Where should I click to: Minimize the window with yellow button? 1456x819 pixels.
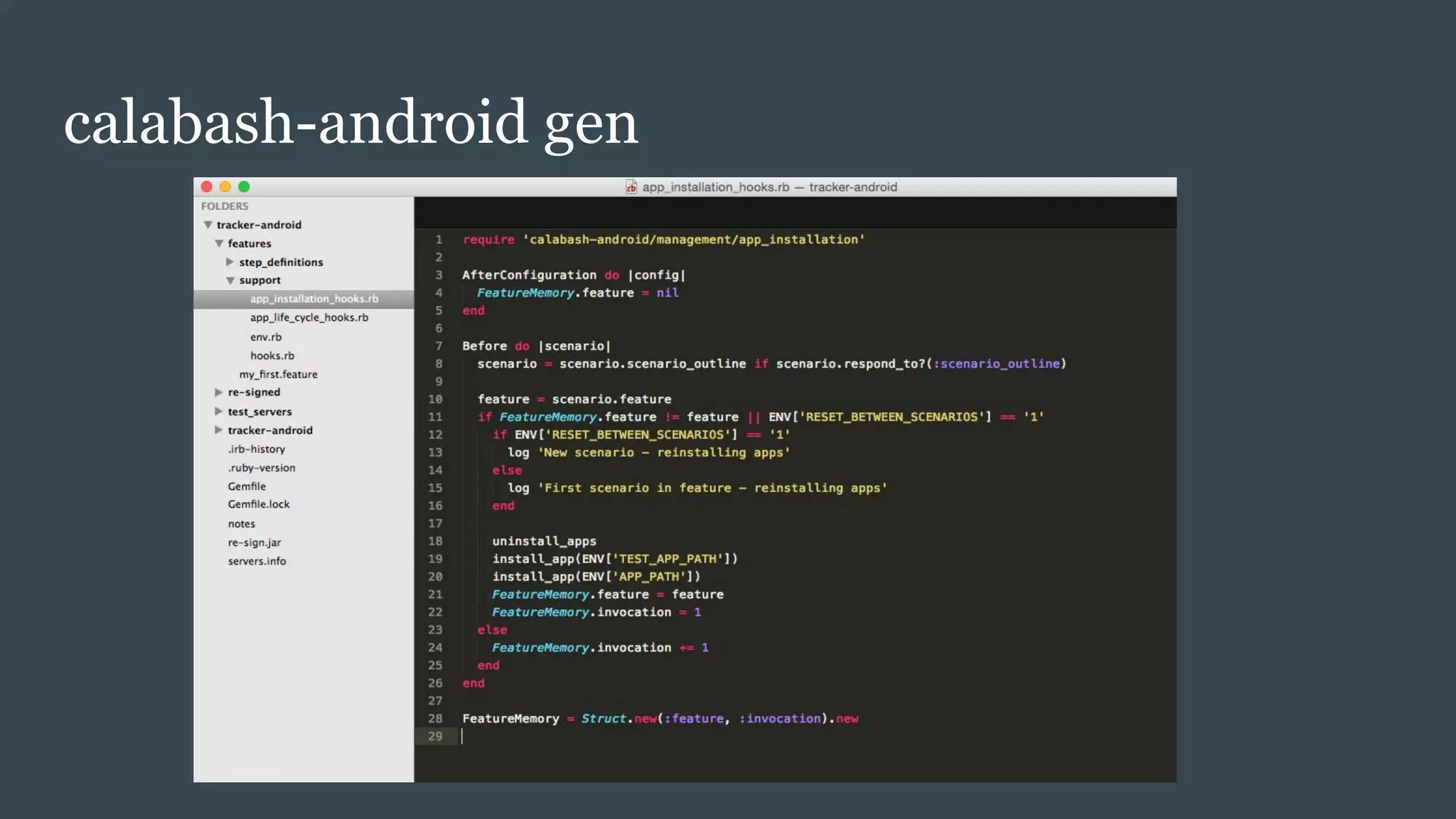tap(225, 186)
